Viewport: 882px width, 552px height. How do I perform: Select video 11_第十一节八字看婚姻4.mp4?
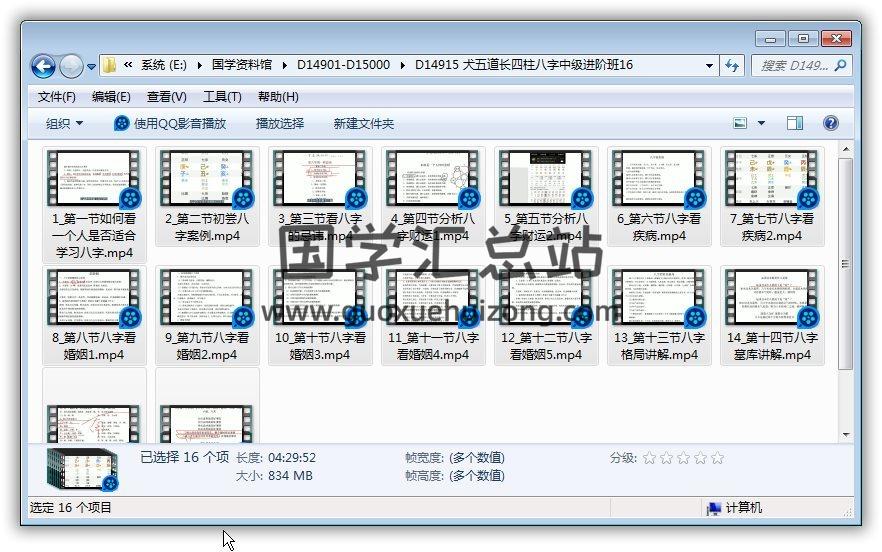tap(433, 316)
